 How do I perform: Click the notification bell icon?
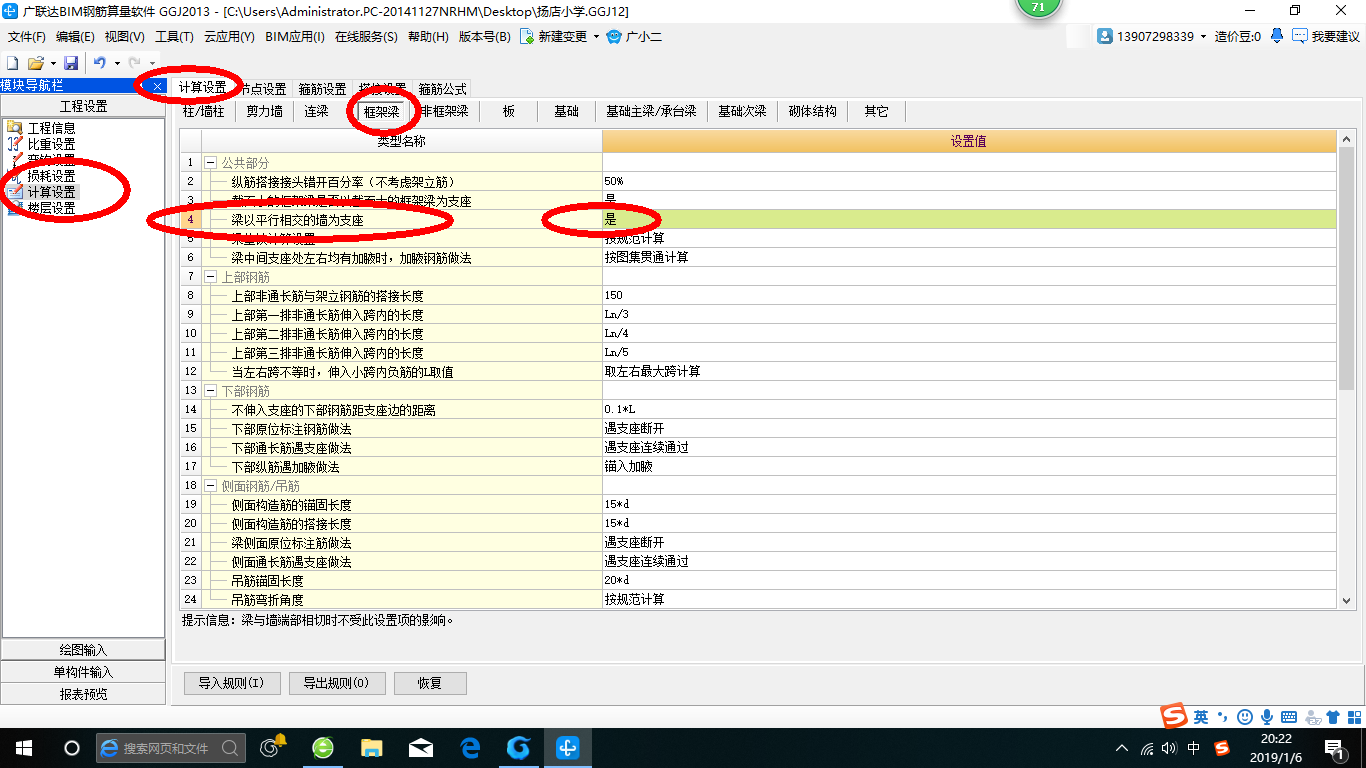1277,36
